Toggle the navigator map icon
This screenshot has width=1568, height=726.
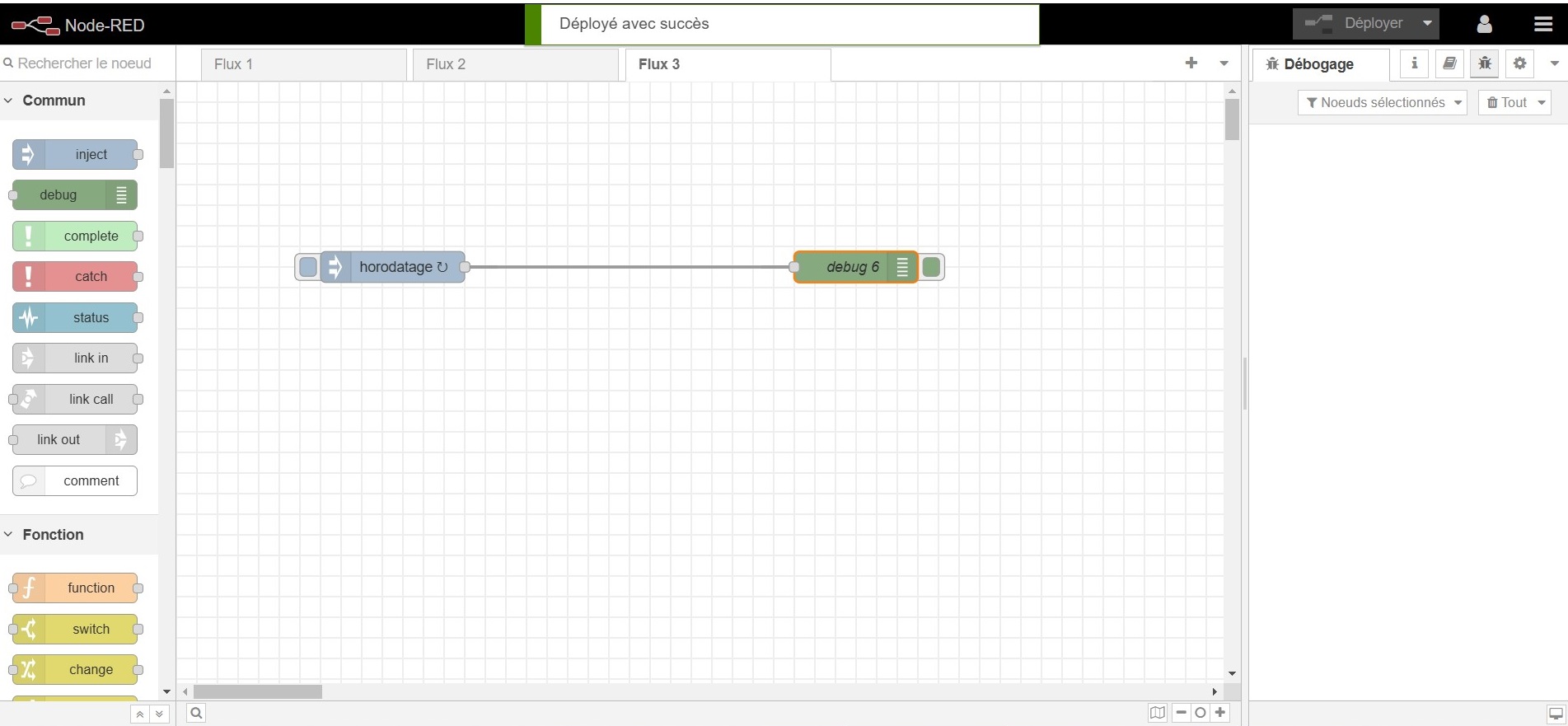pos(1158,713)
